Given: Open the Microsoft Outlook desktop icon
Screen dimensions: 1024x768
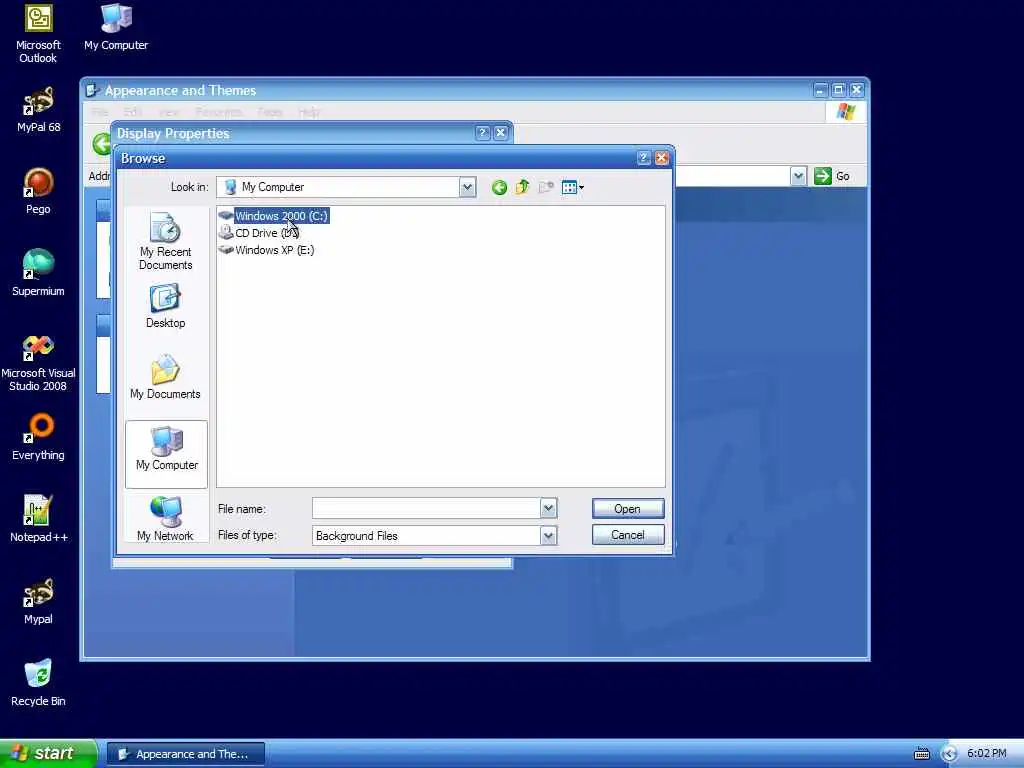Looking at the screenshot, I should (38, 34).
